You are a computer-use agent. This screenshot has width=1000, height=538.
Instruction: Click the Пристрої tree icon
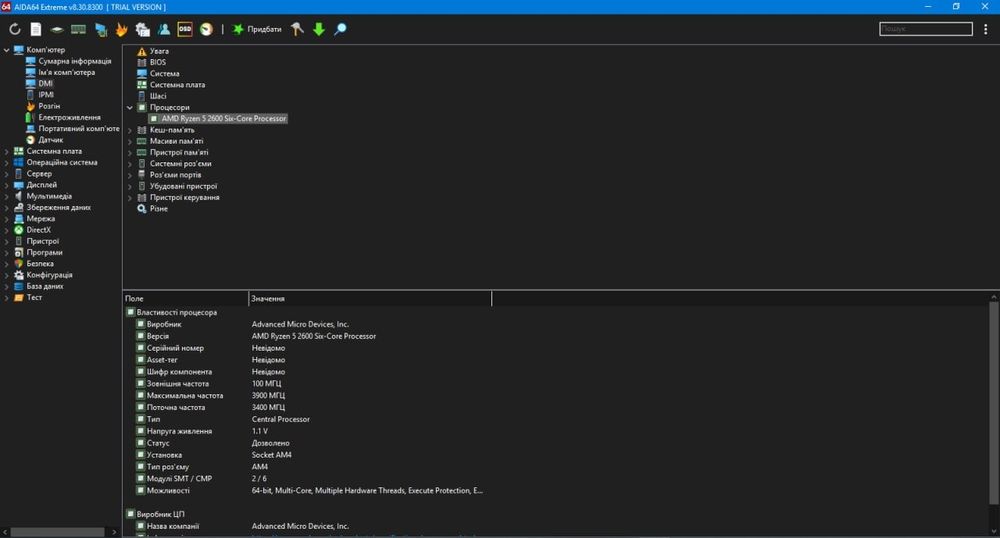pos(18,242)
